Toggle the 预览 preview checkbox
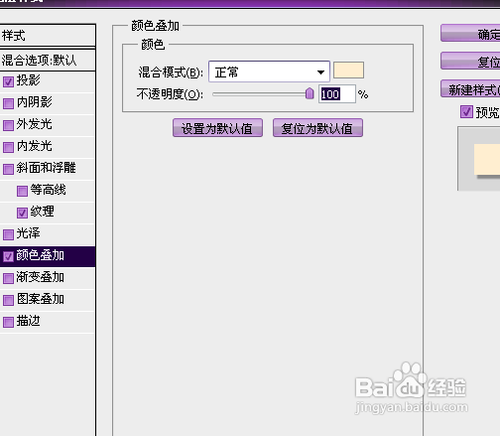This screenshot has height=436, width=500. [466, 112]
